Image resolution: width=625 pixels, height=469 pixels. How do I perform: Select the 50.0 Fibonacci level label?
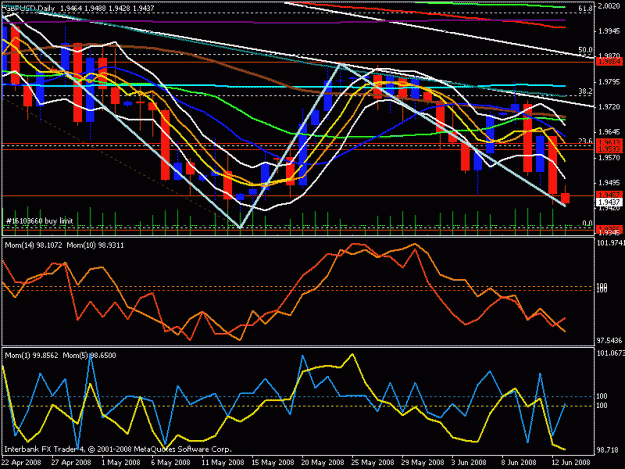point(585,50)
